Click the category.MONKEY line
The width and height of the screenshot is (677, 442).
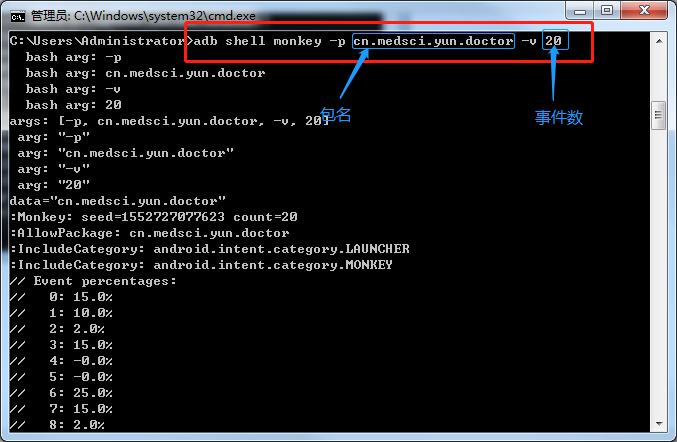(201, 265)
